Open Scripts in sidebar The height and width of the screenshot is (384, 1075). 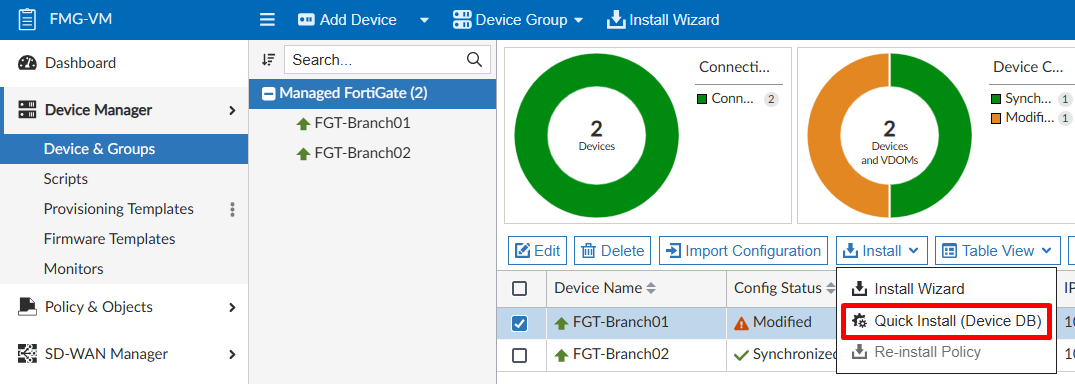66,179
